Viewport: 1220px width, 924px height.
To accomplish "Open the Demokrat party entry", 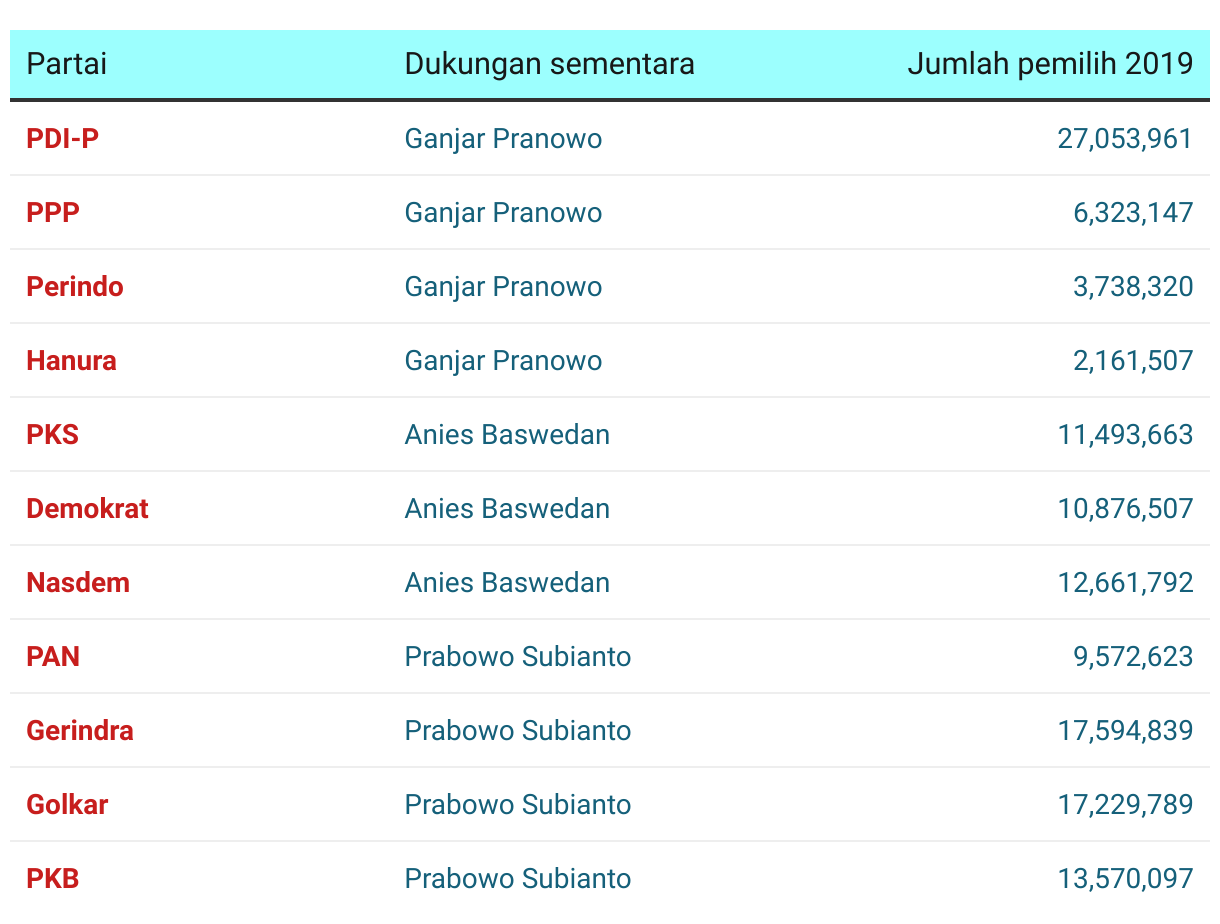I will 87,508.
